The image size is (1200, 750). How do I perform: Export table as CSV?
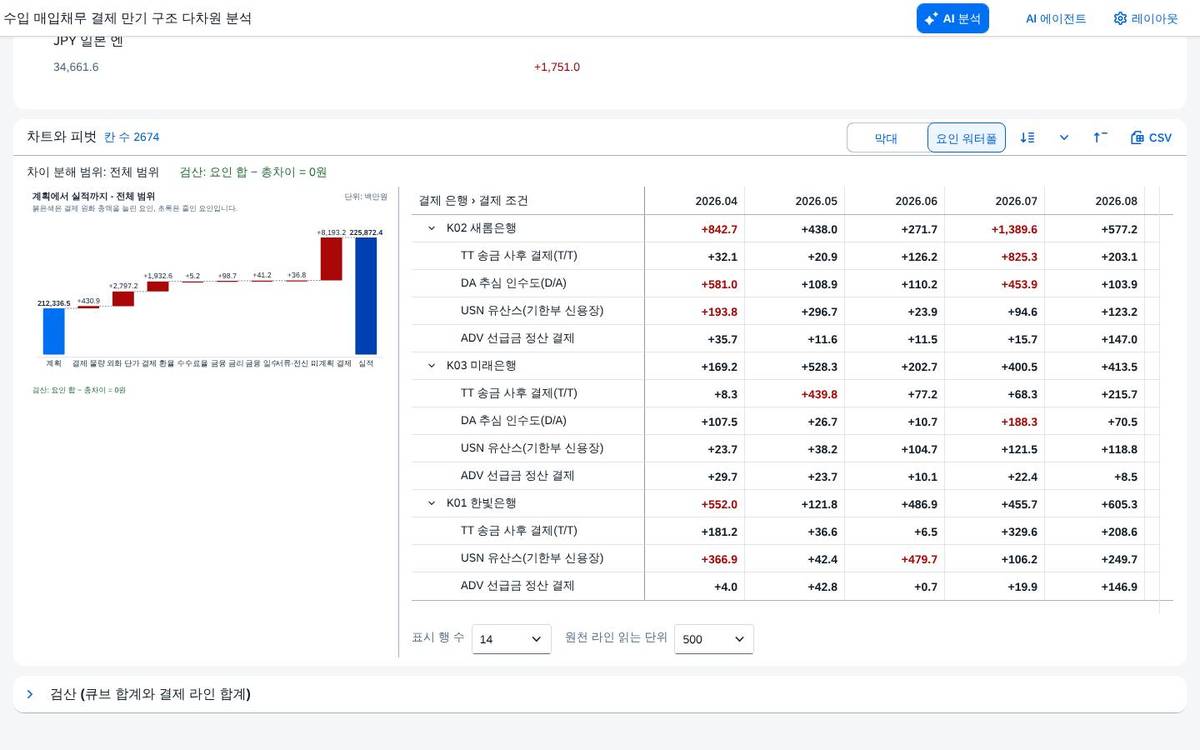tap(1151, 138)
